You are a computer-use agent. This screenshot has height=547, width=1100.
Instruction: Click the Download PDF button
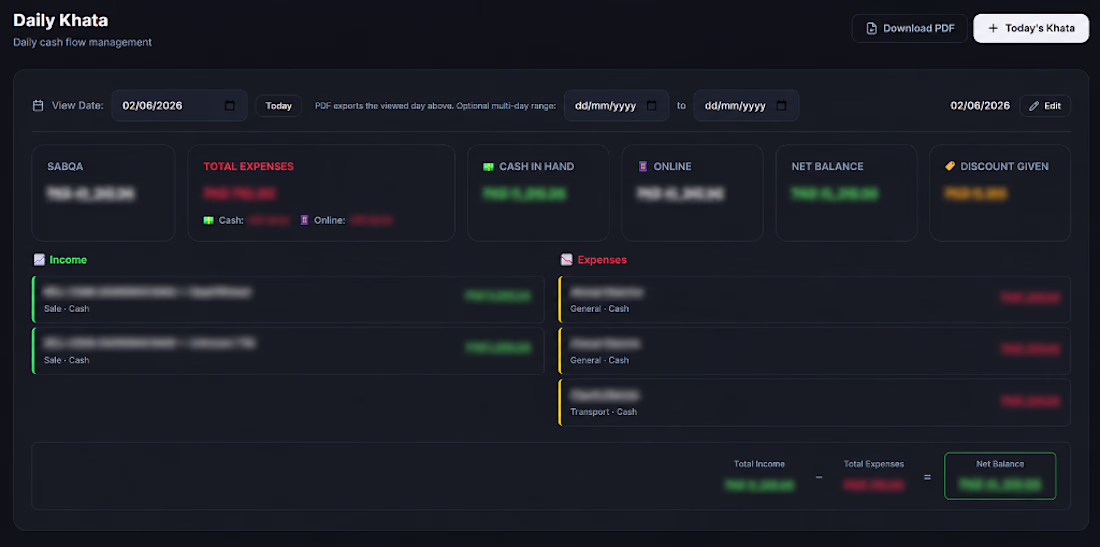pos(910,29)
